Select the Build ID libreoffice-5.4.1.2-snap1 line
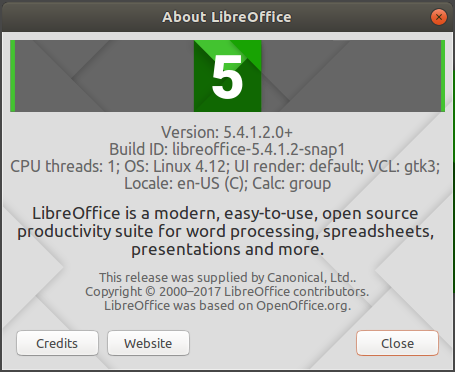Screen dimensions: 455x372 tap(227, 149)
